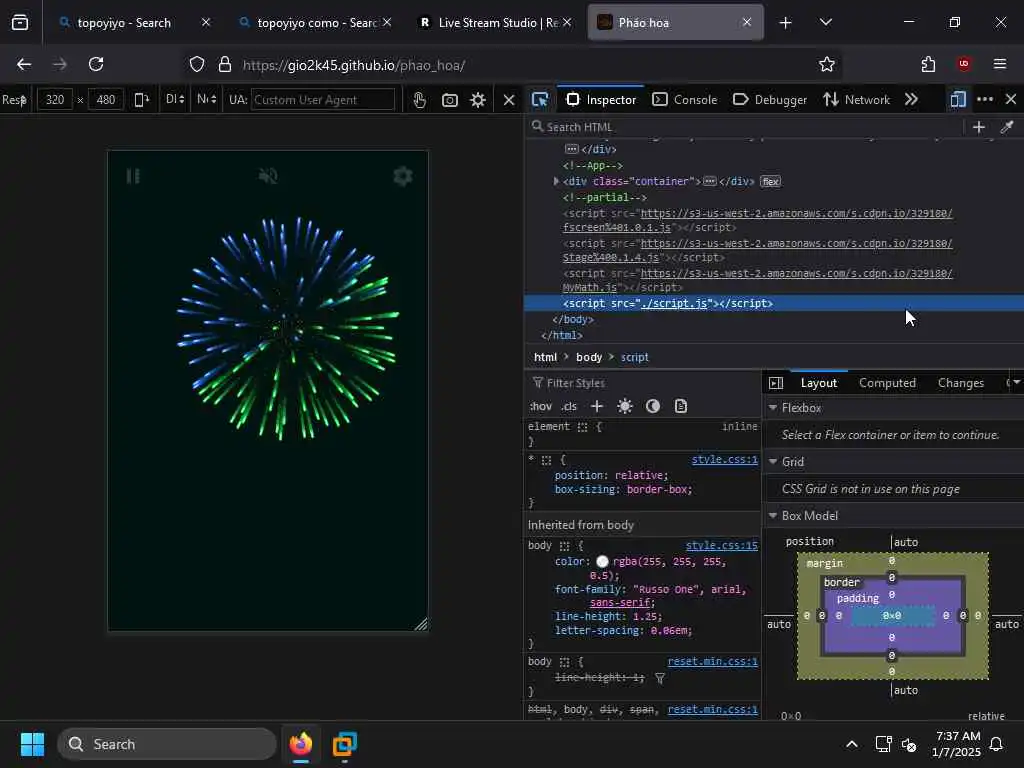Screen dimensions: 1024x768
Task: Collapse the Flexbox section
Action: point(773,408)
